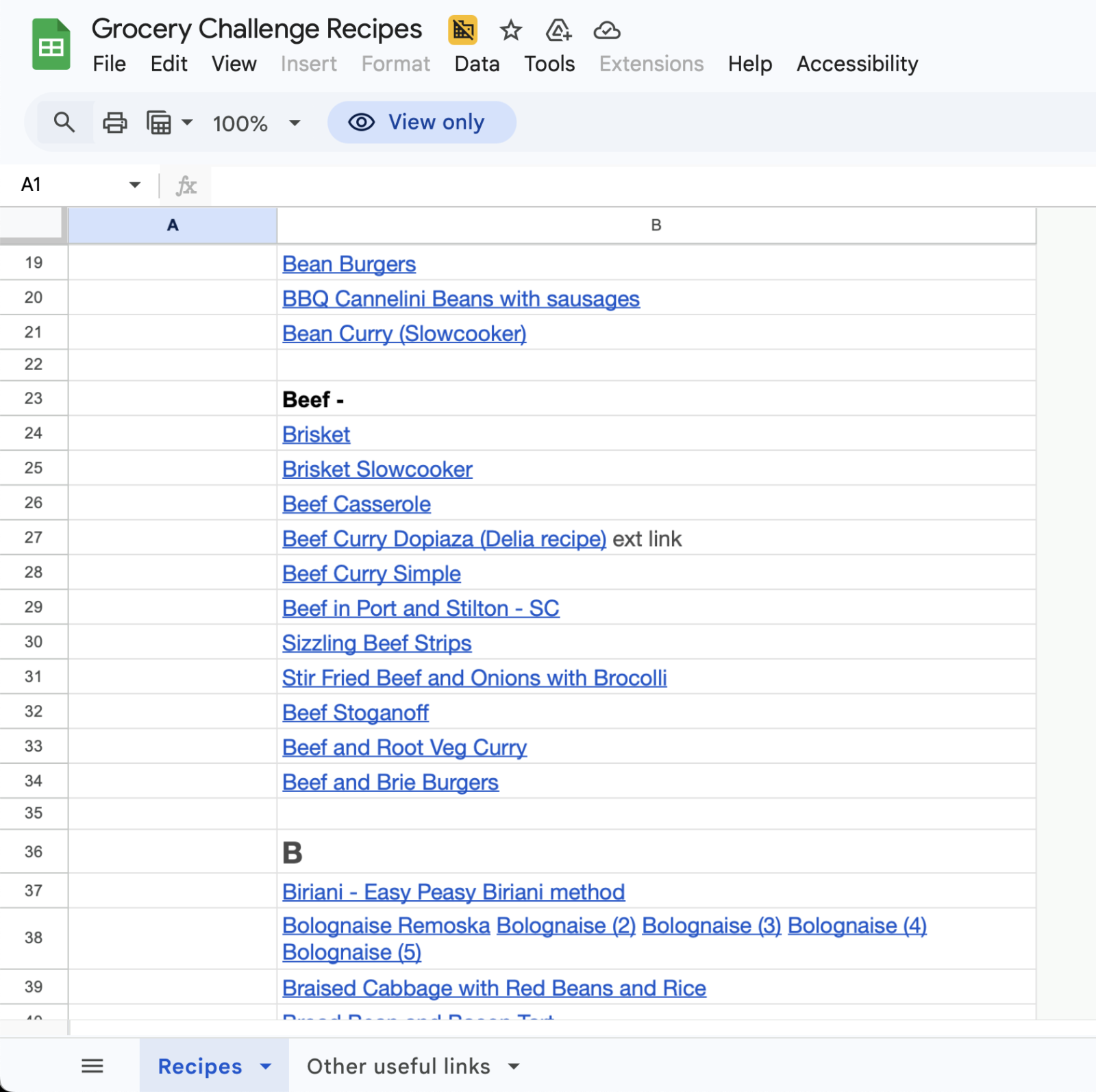The width and height of the screenshot is (1096, 1092).
Task: Open the Bean Curry (Slowcooker) link
Action: [403, 334]
